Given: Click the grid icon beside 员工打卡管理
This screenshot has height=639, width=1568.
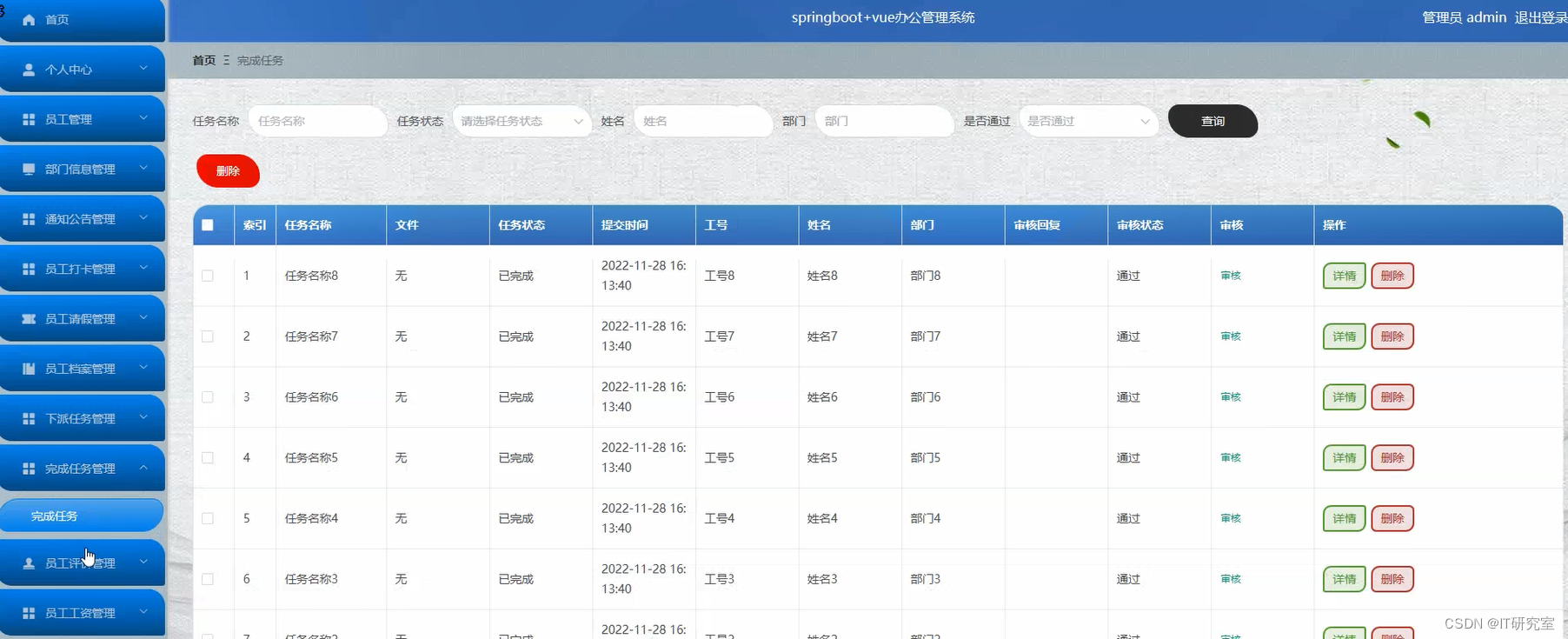Looking at the screenshot, I should tap(29, 269).
